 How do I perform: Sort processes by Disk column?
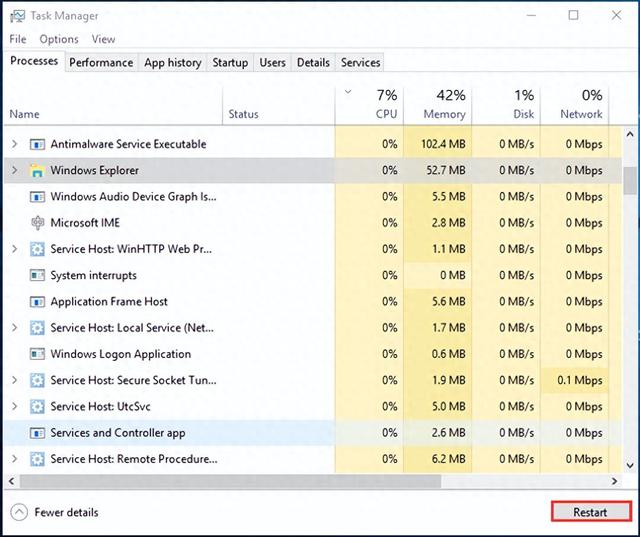click(x=506, y=106)
